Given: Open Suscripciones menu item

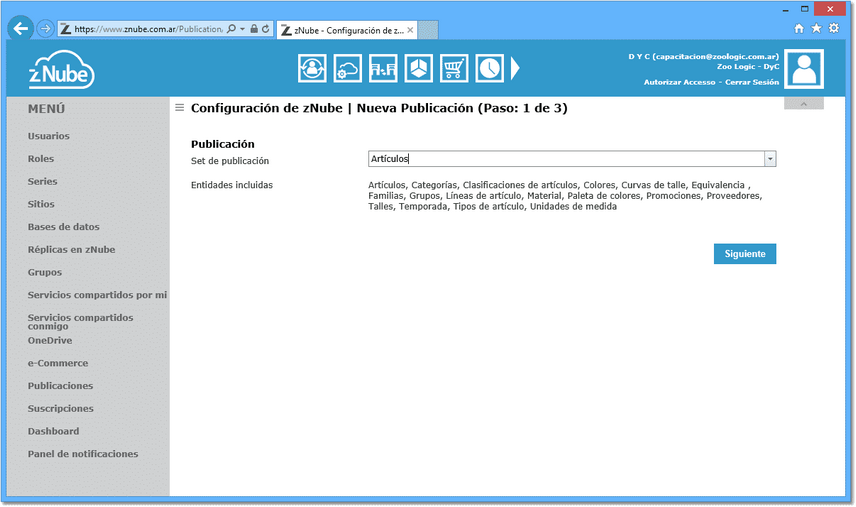Looking at the screenshot, I should (61, 408).
